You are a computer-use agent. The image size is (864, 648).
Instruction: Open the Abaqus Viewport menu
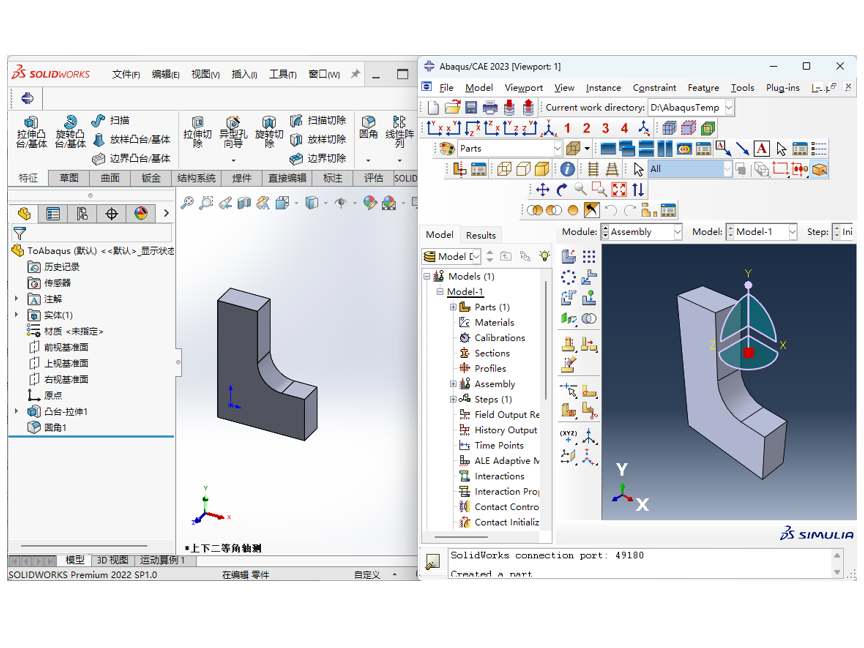[523, 88]
